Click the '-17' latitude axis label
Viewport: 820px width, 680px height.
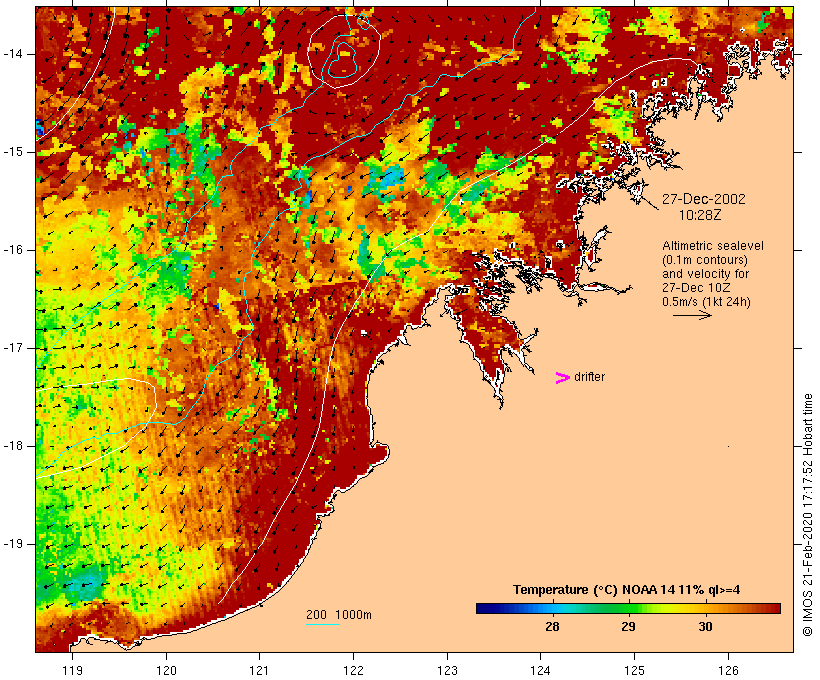(13, 348)
